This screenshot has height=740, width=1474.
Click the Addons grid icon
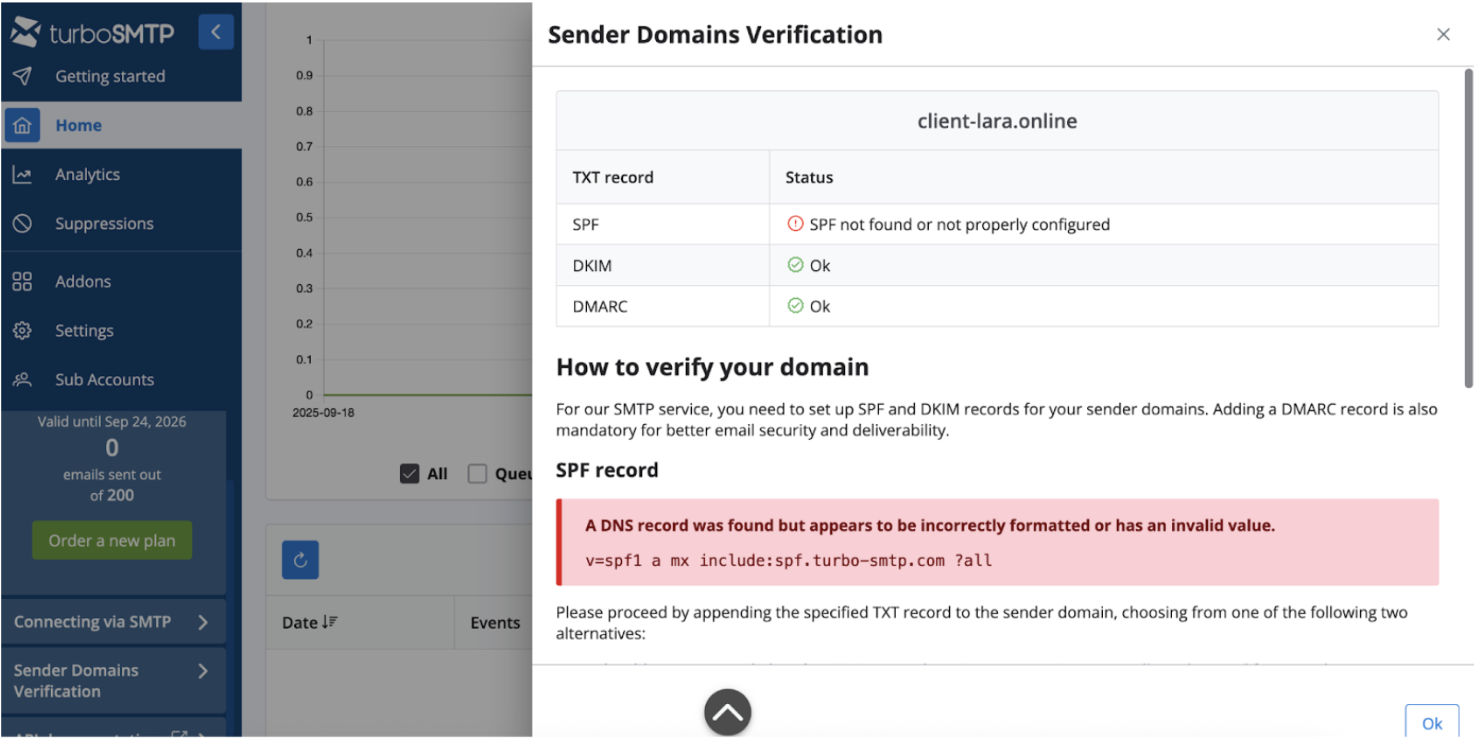click(22, 282)
